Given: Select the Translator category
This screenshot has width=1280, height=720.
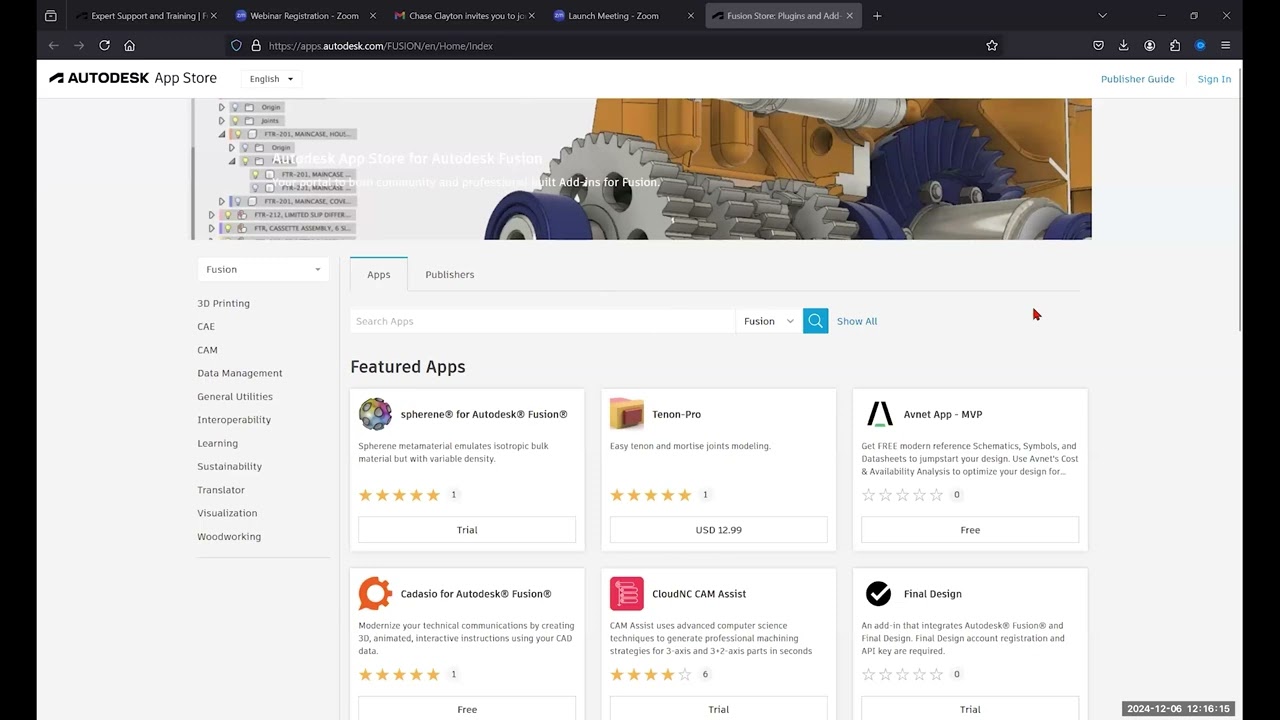Looking at the screenshot, I should [221, 490].
